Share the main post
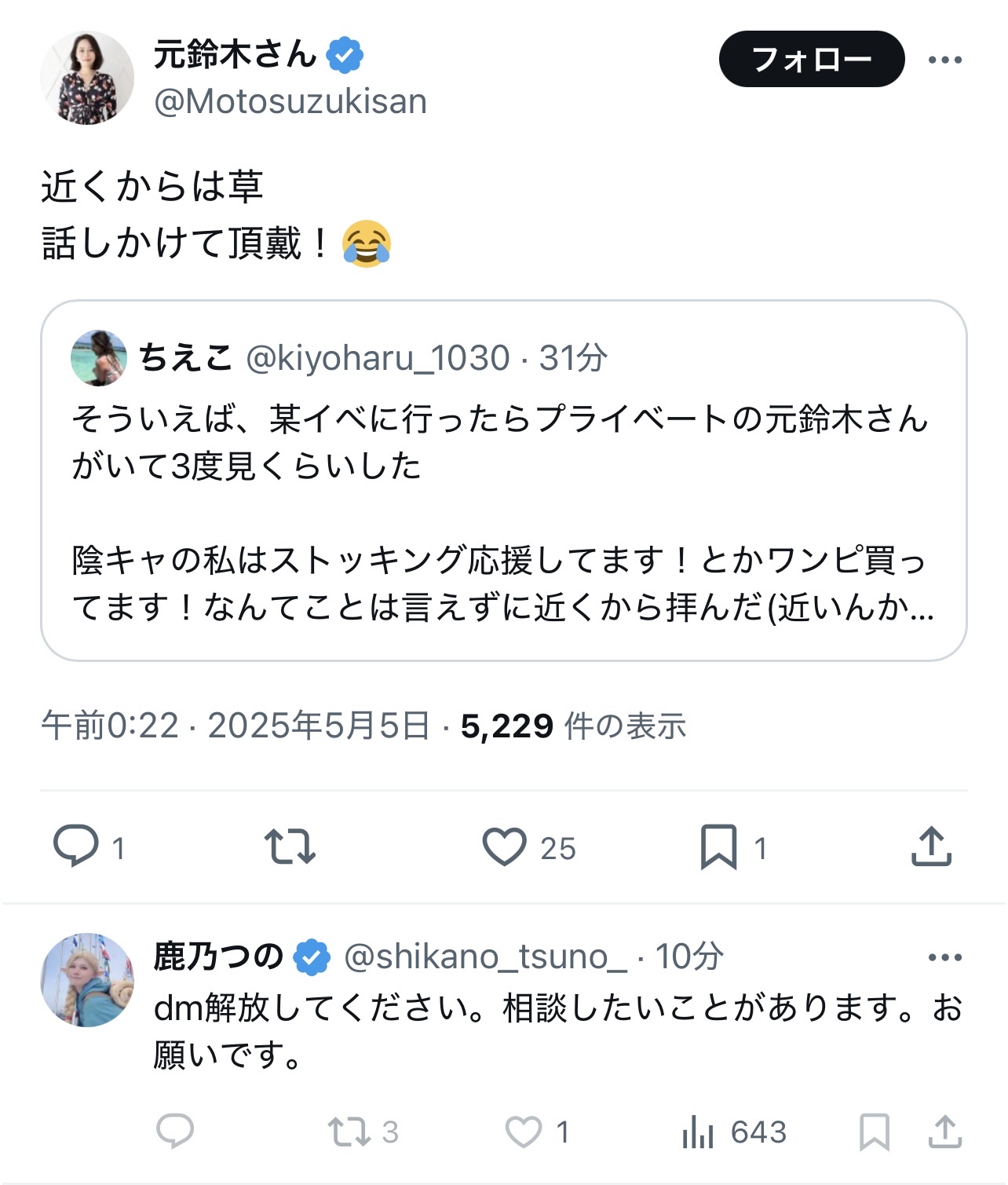This screenshot has height=1185, width=1008. (931, 847)
